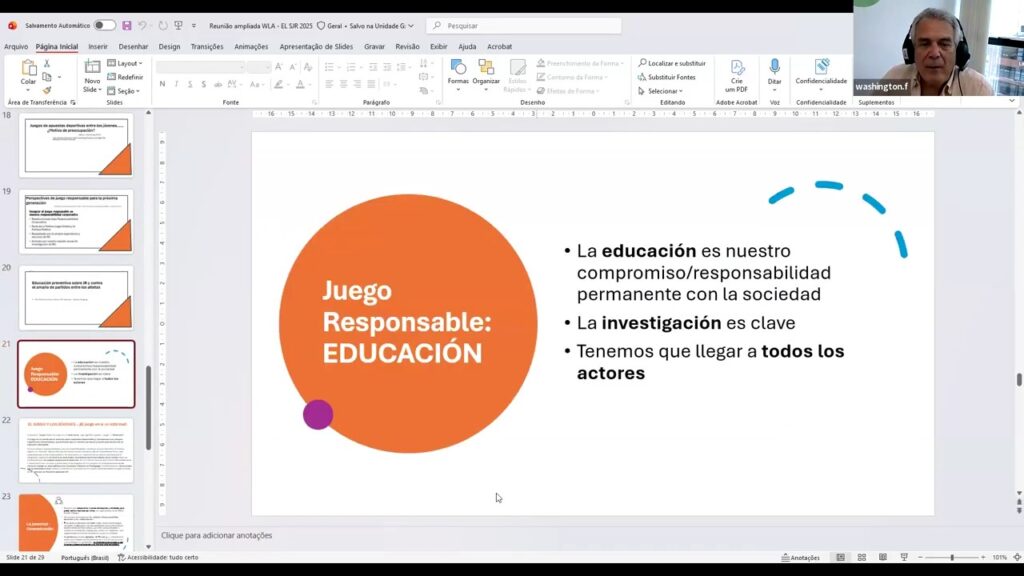Open the Inserir ribbon tab
The width and height of the screenshot is (1024, 576).
(x=98, y=46)
